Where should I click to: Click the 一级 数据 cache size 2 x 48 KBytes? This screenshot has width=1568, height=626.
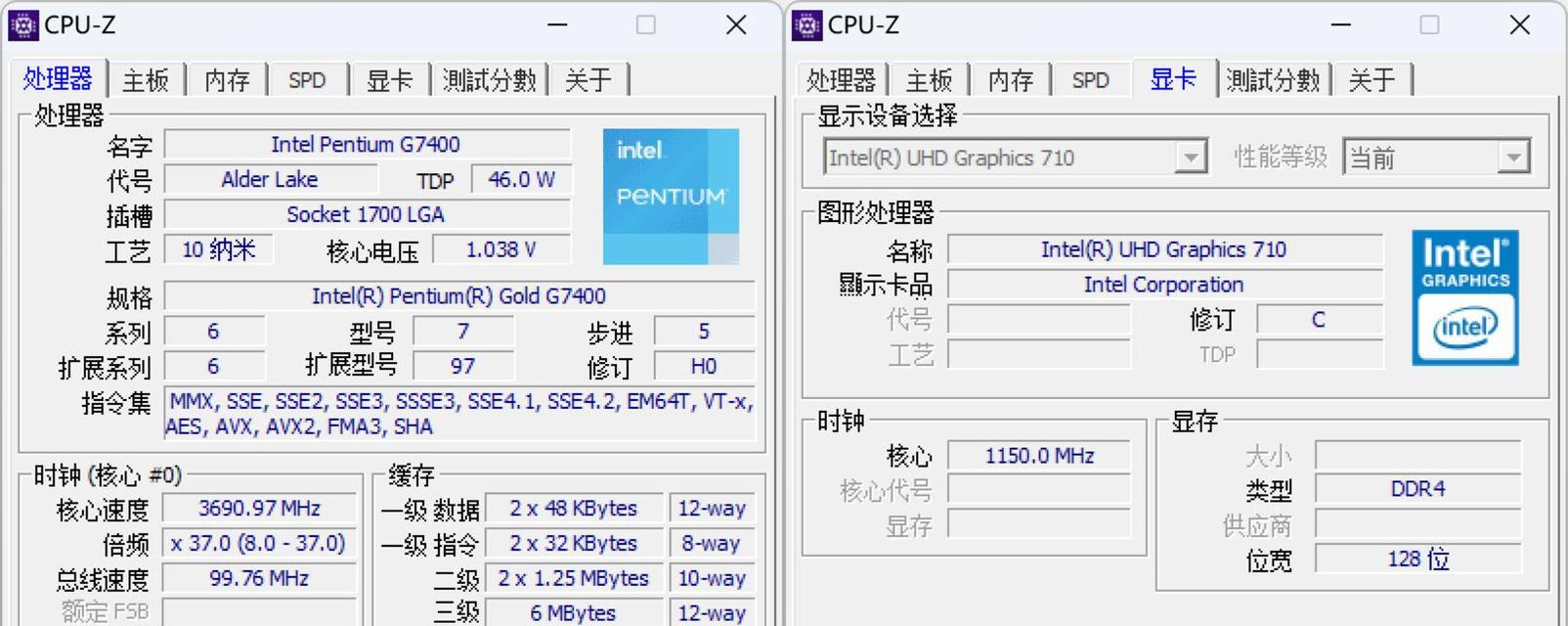[574, 509]
